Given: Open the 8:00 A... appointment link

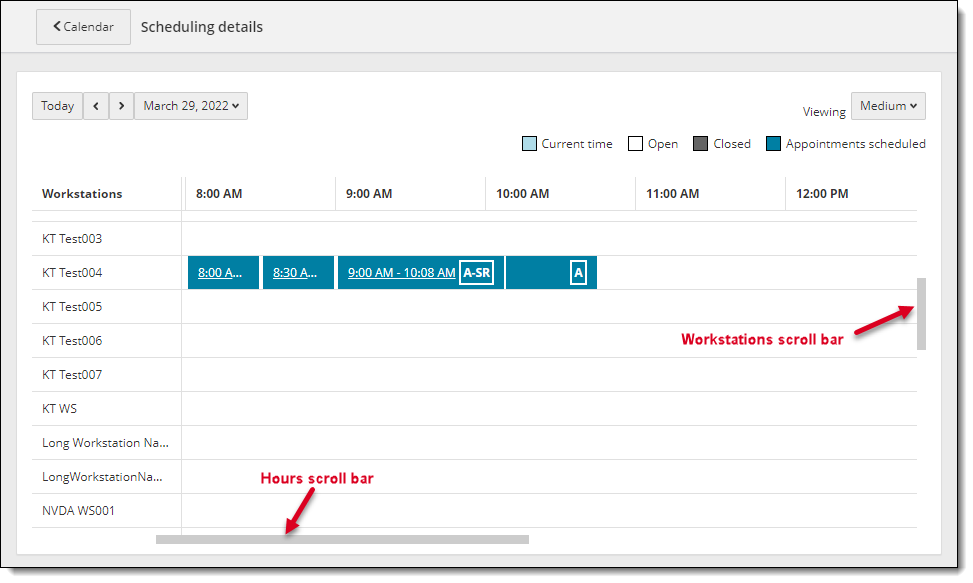Looking at the screenshot, I should (220, 273).
